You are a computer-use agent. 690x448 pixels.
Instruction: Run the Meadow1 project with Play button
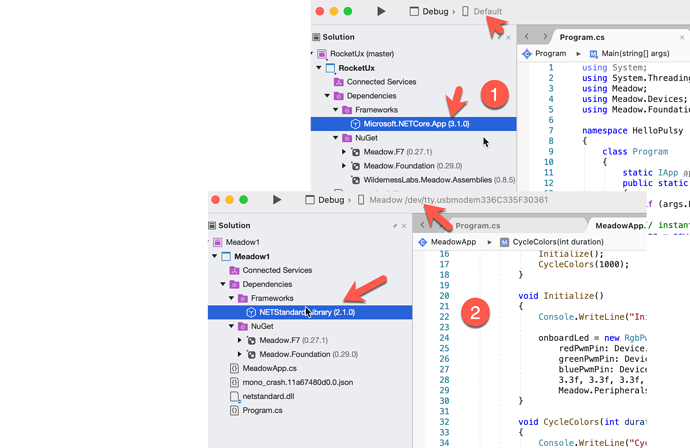click(x=277, y=200)
